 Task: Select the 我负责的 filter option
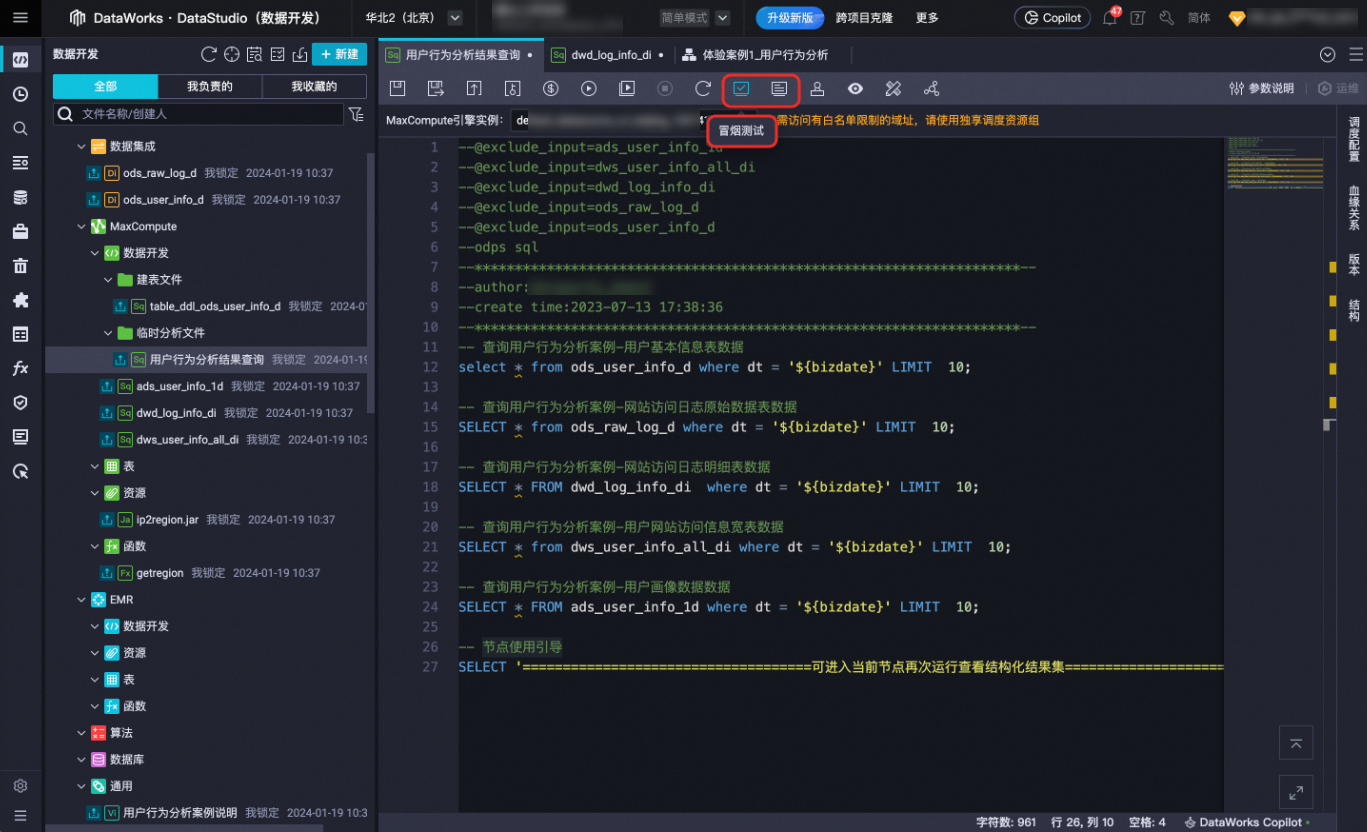point(210,86)
